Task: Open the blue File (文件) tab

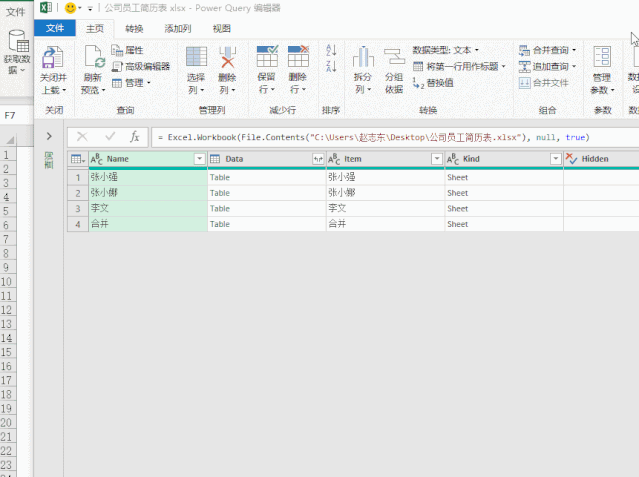Action: [x=55, y=28]
